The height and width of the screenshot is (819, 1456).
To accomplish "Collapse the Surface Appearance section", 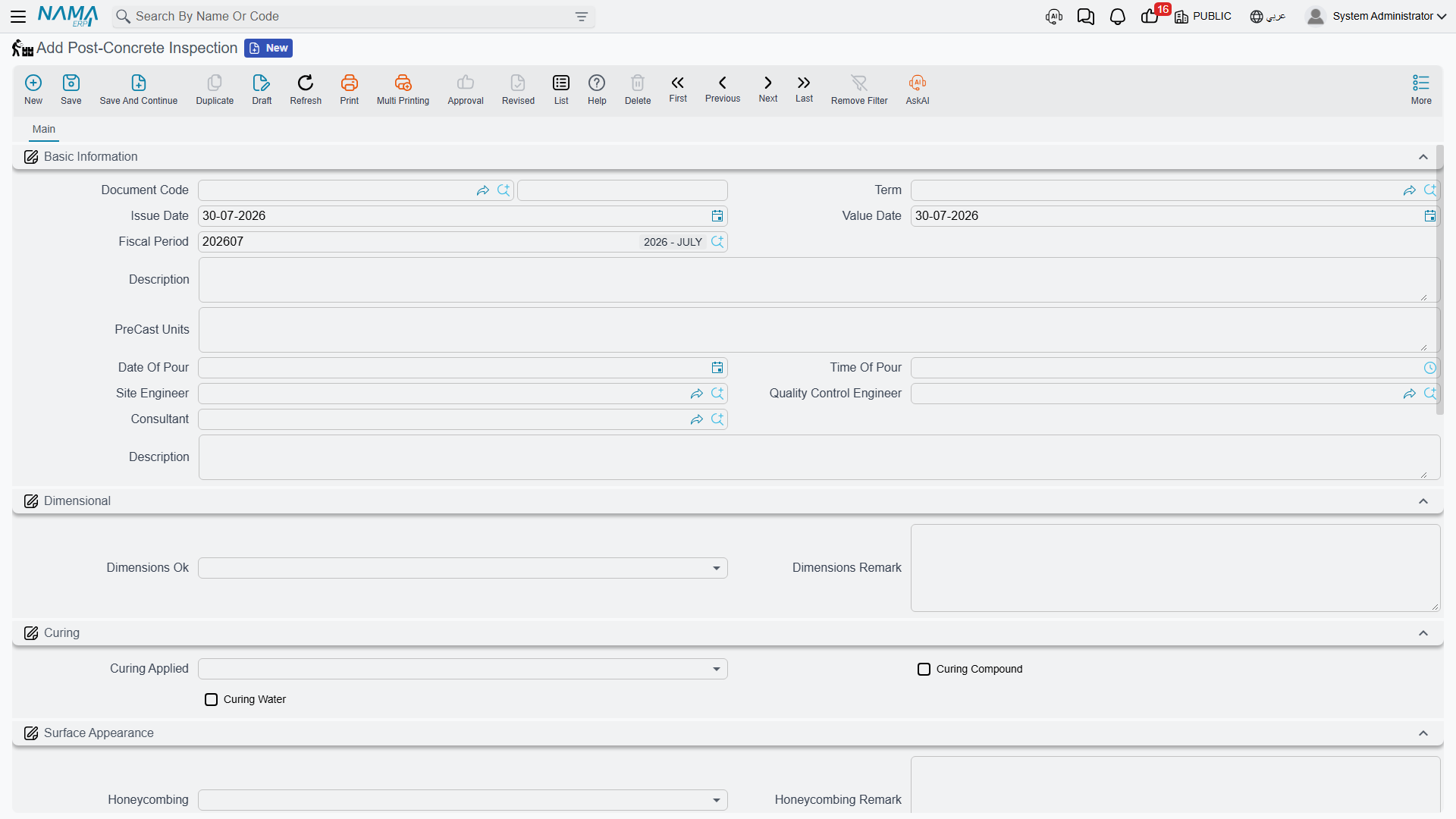I will [x=1423, y=733].
